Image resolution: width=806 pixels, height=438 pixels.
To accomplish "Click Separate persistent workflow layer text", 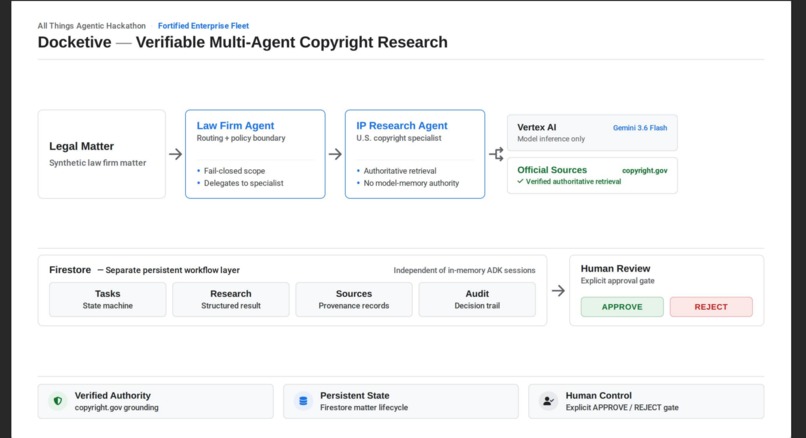I will (172, 270).
